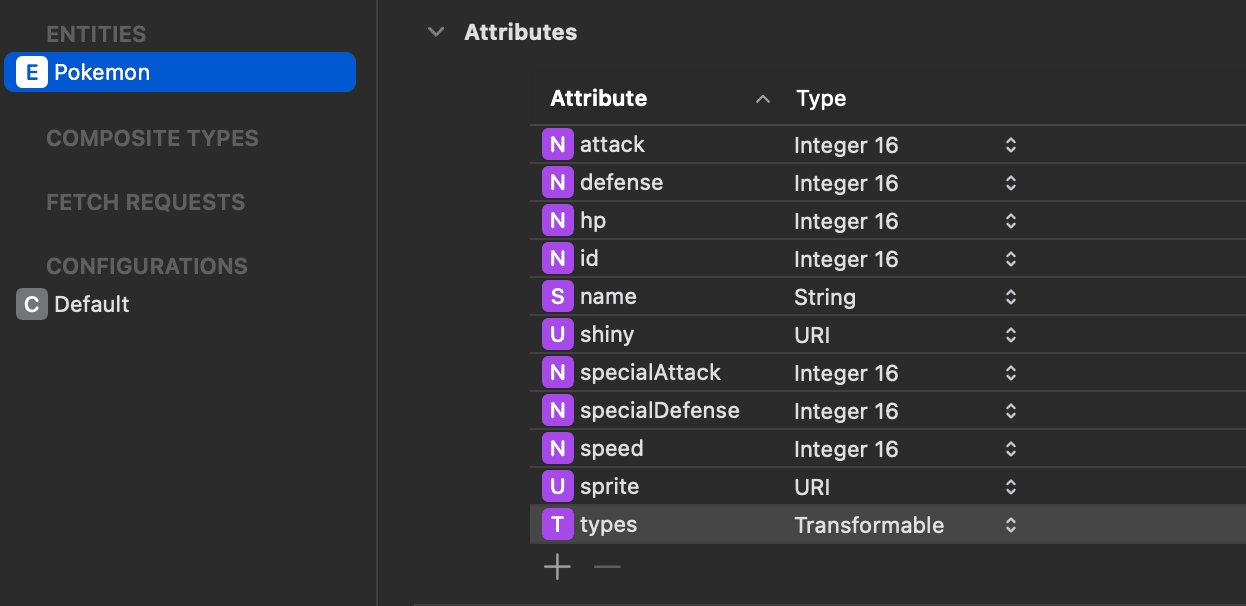1246x606 pixels.
Task: Click the U icon beside sprite attribute
Action: (x=557, y=487)
